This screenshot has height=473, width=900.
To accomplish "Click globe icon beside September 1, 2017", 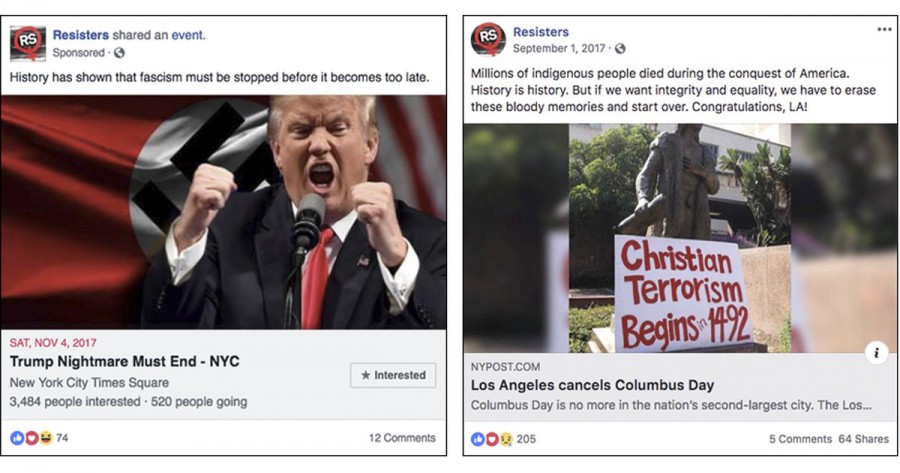I will [x=620, y=49].
